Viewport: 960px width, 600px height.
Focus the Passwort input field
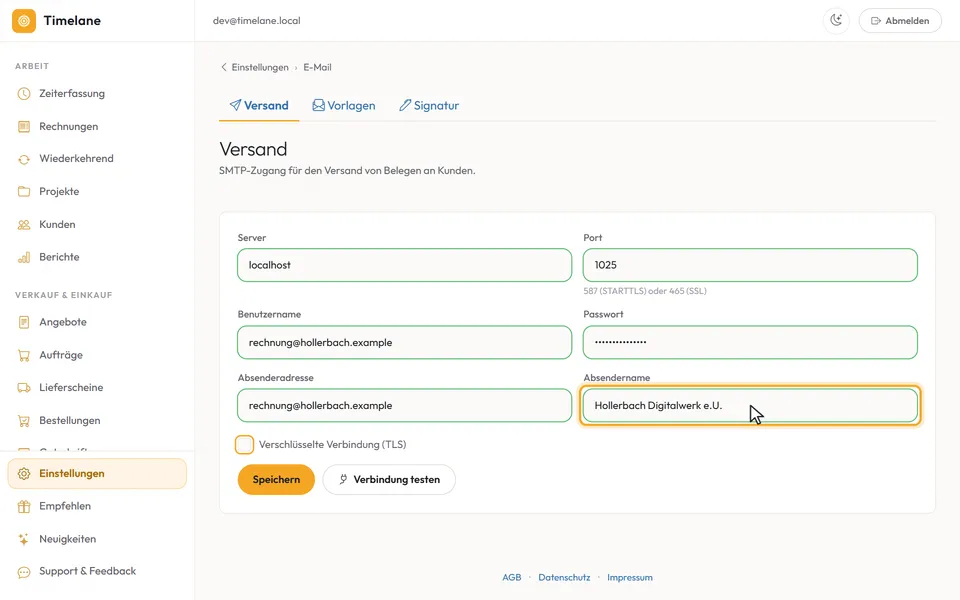click(x=750, y=342)
